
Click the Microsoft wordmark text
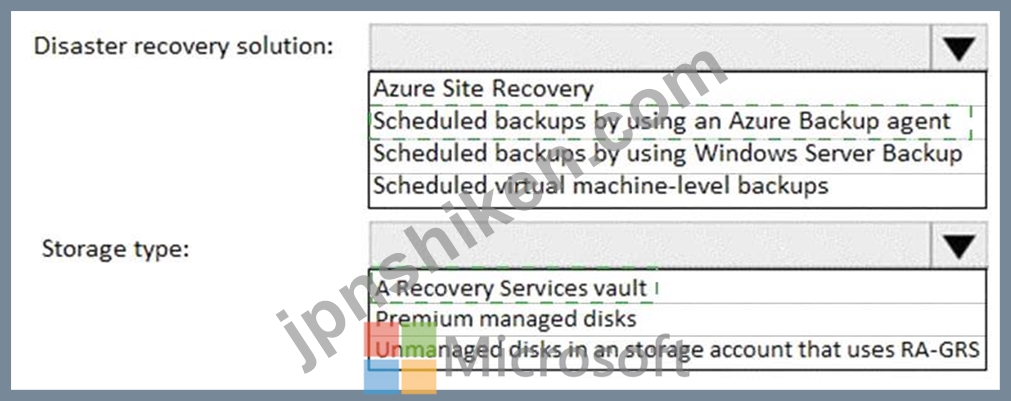(566, 357)
